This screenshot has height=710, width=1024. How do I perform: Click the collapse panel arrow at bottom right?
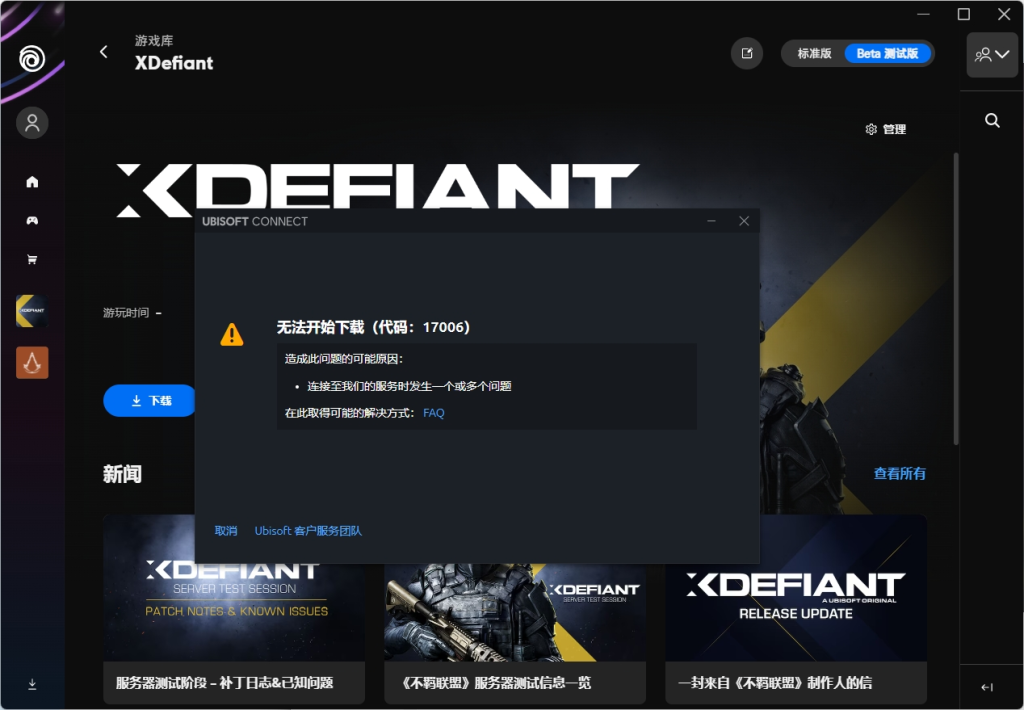coord(987,687)
